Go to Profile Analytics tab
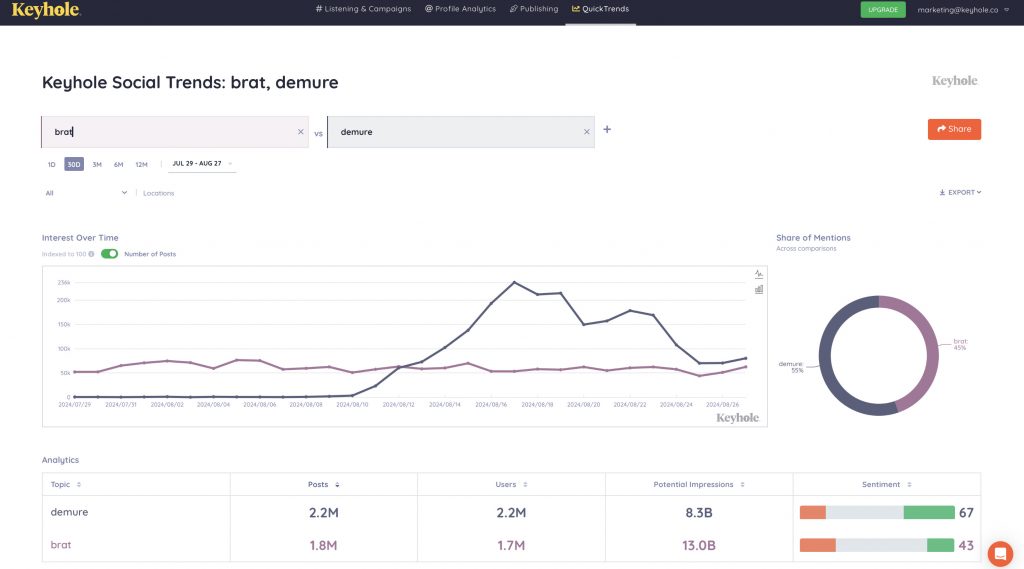Viewport: 1024px width, 569px height. [460, 9]
